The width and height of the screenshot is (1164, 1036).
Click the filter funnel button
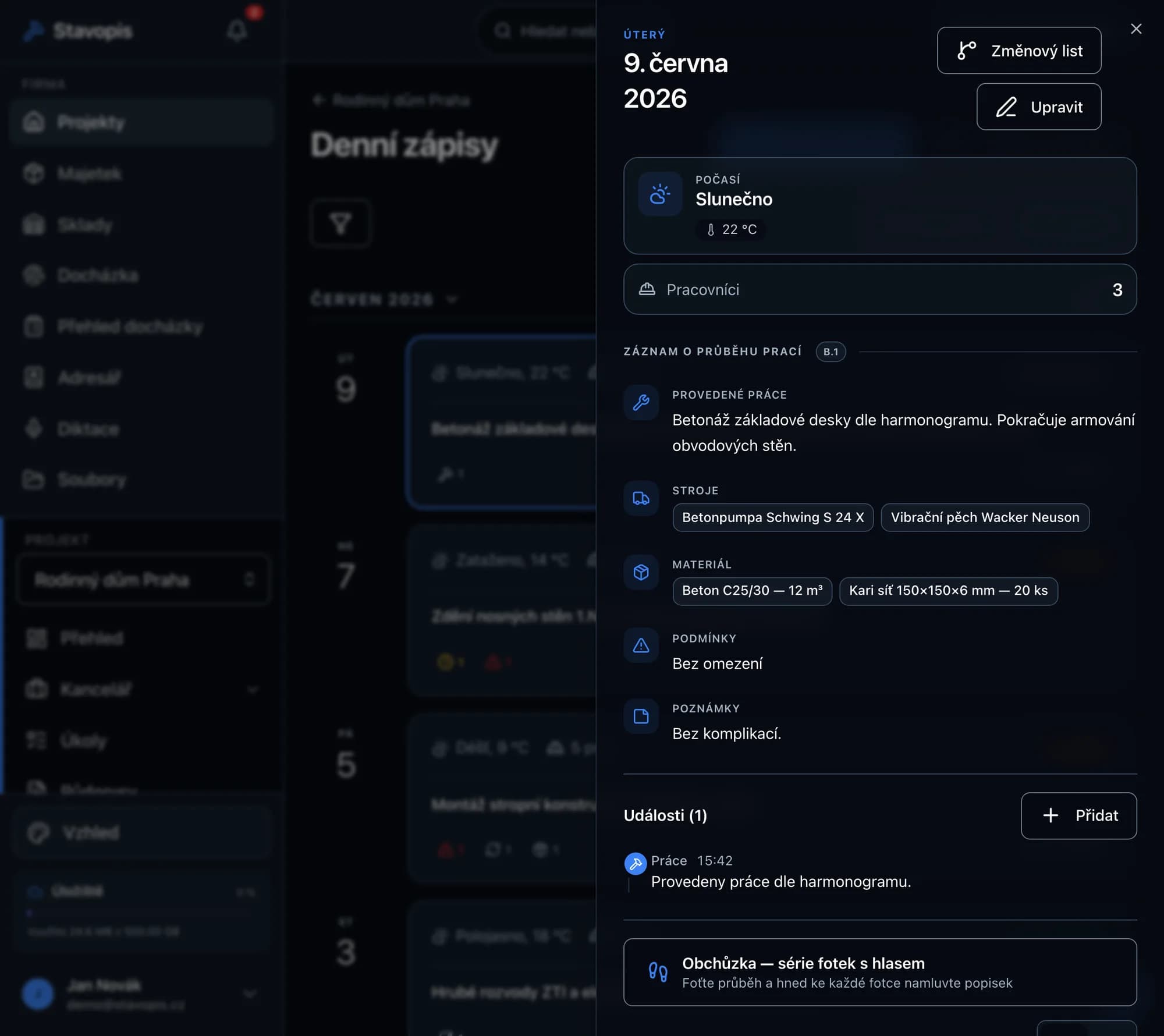tap(340, 223)
